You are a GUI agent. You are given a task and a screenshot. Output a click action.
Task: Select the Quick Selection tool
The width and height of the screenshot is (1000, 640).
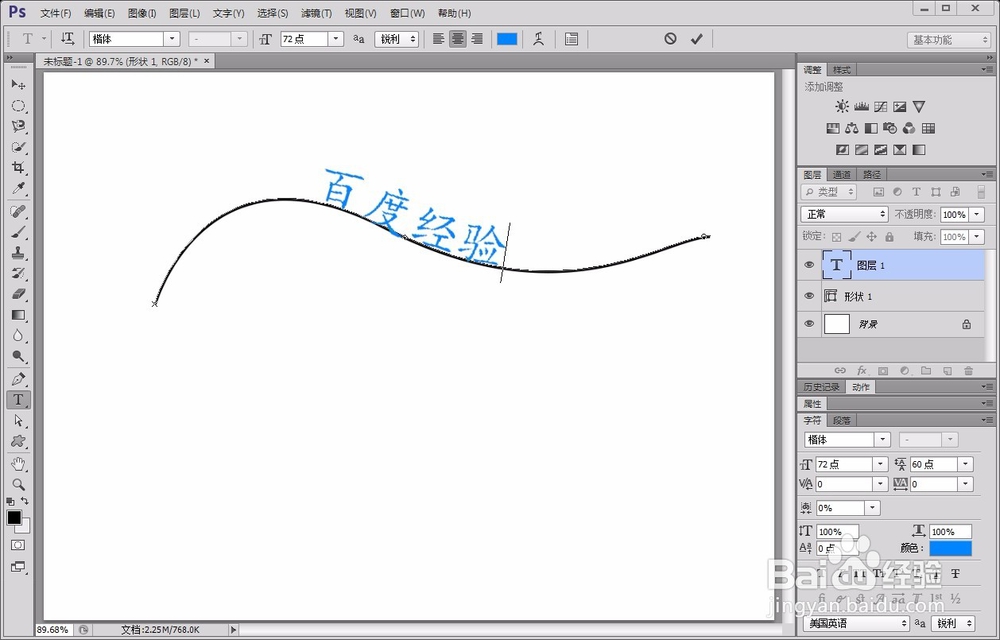[18, 147]
